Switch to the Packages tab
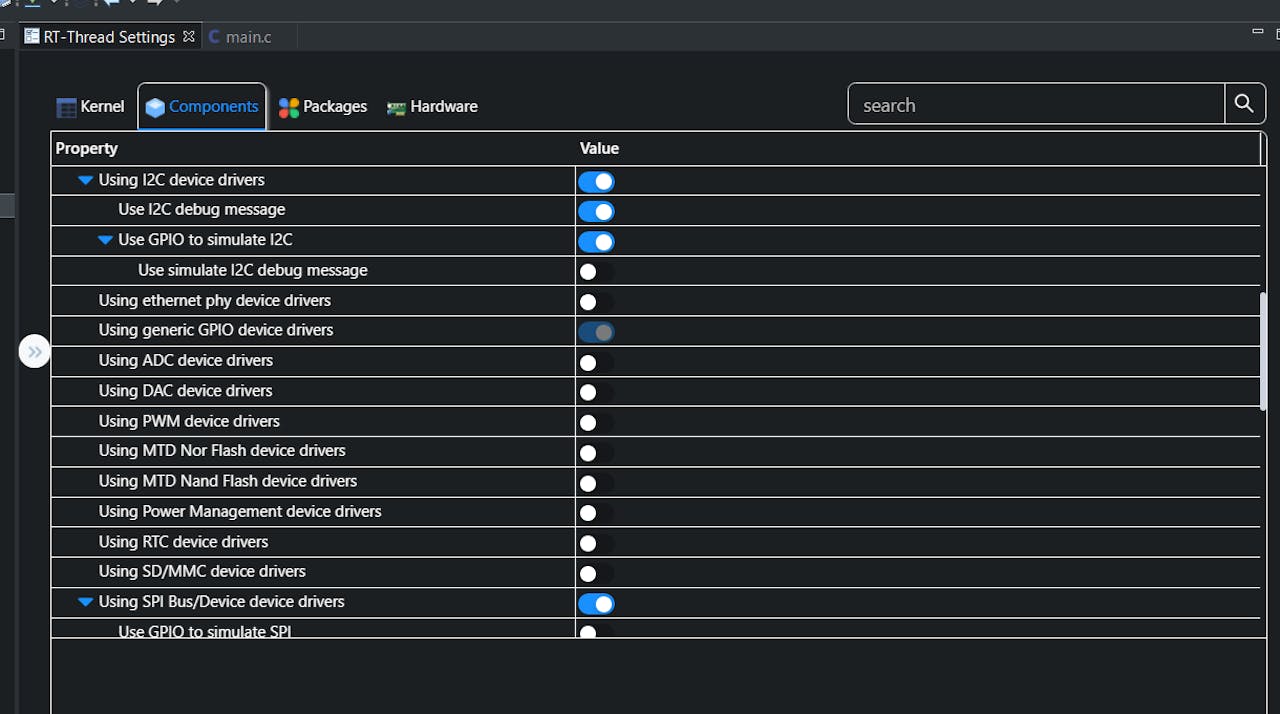The image size is (1280, 714). tap(323, 107)
